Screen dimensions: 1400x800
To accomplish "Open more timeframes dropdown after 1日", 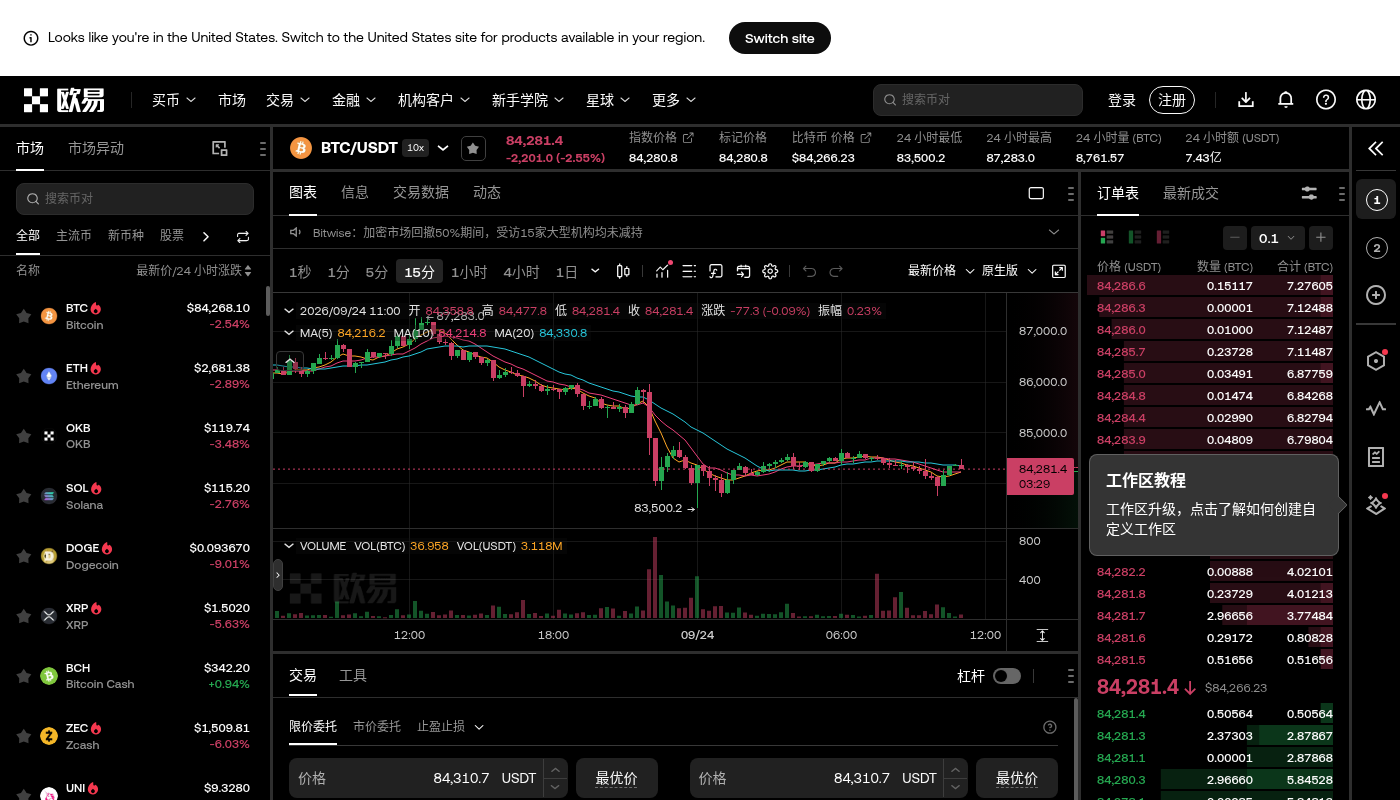I will point(596,271).
